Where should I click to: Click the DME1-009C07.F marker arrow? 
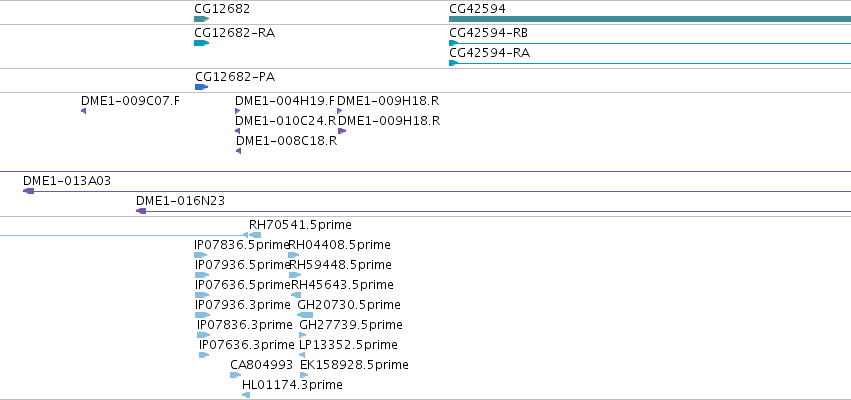tap(84, 111)
